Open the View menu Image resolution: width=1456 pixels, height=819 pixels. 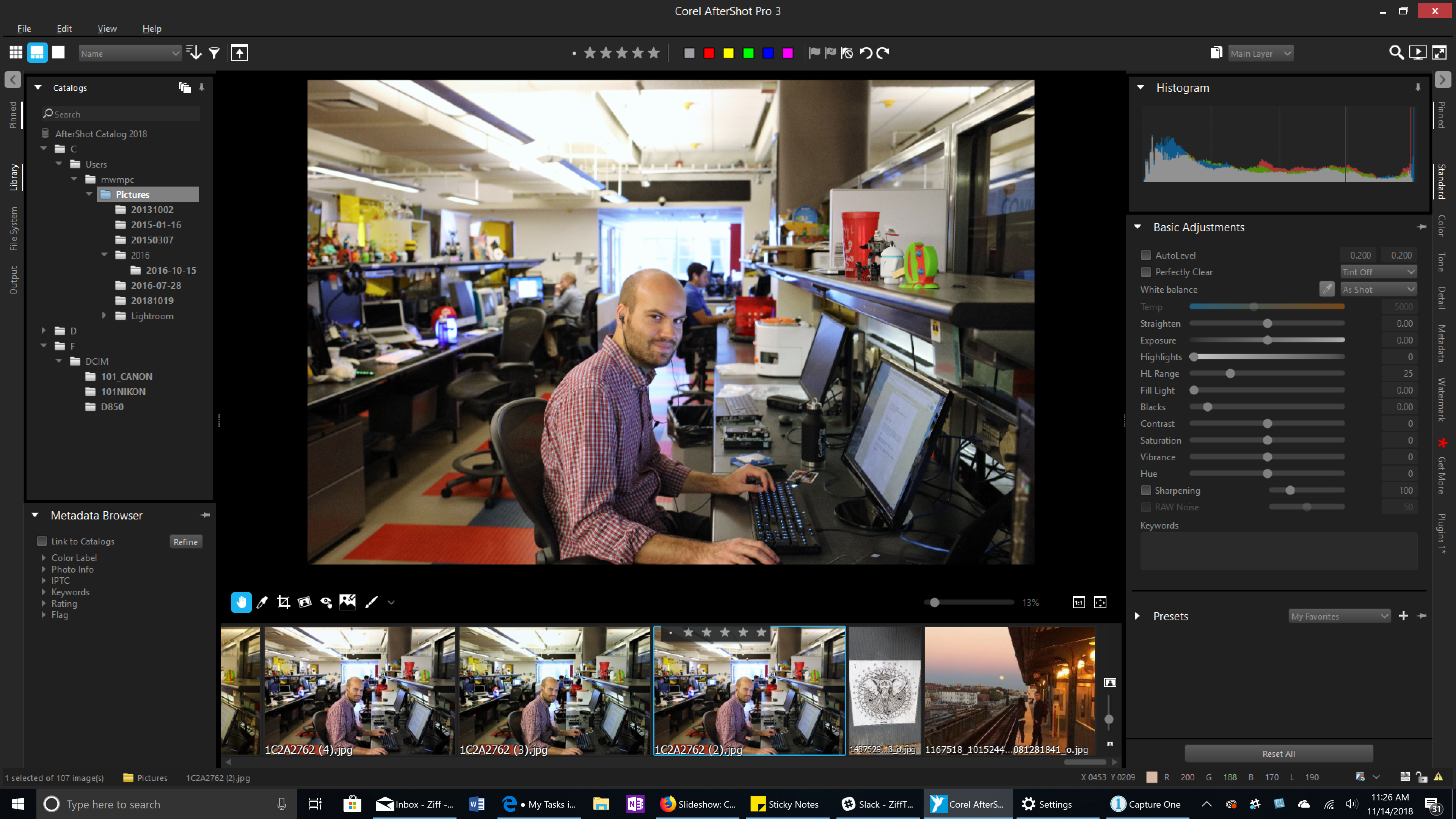click(107, 29)
